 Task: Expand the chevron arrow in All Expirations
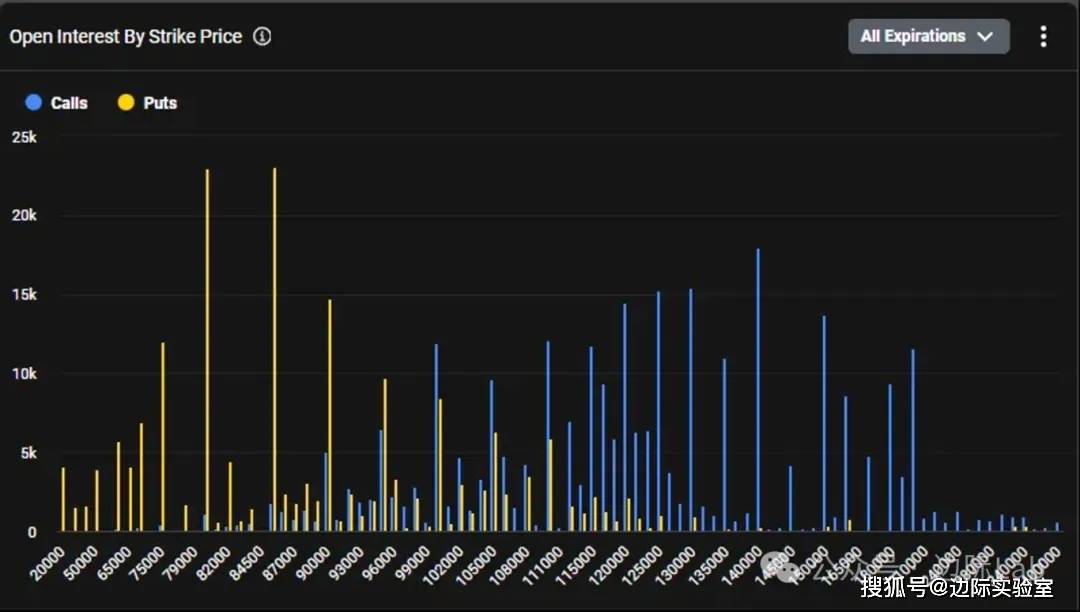coord(985,37)
